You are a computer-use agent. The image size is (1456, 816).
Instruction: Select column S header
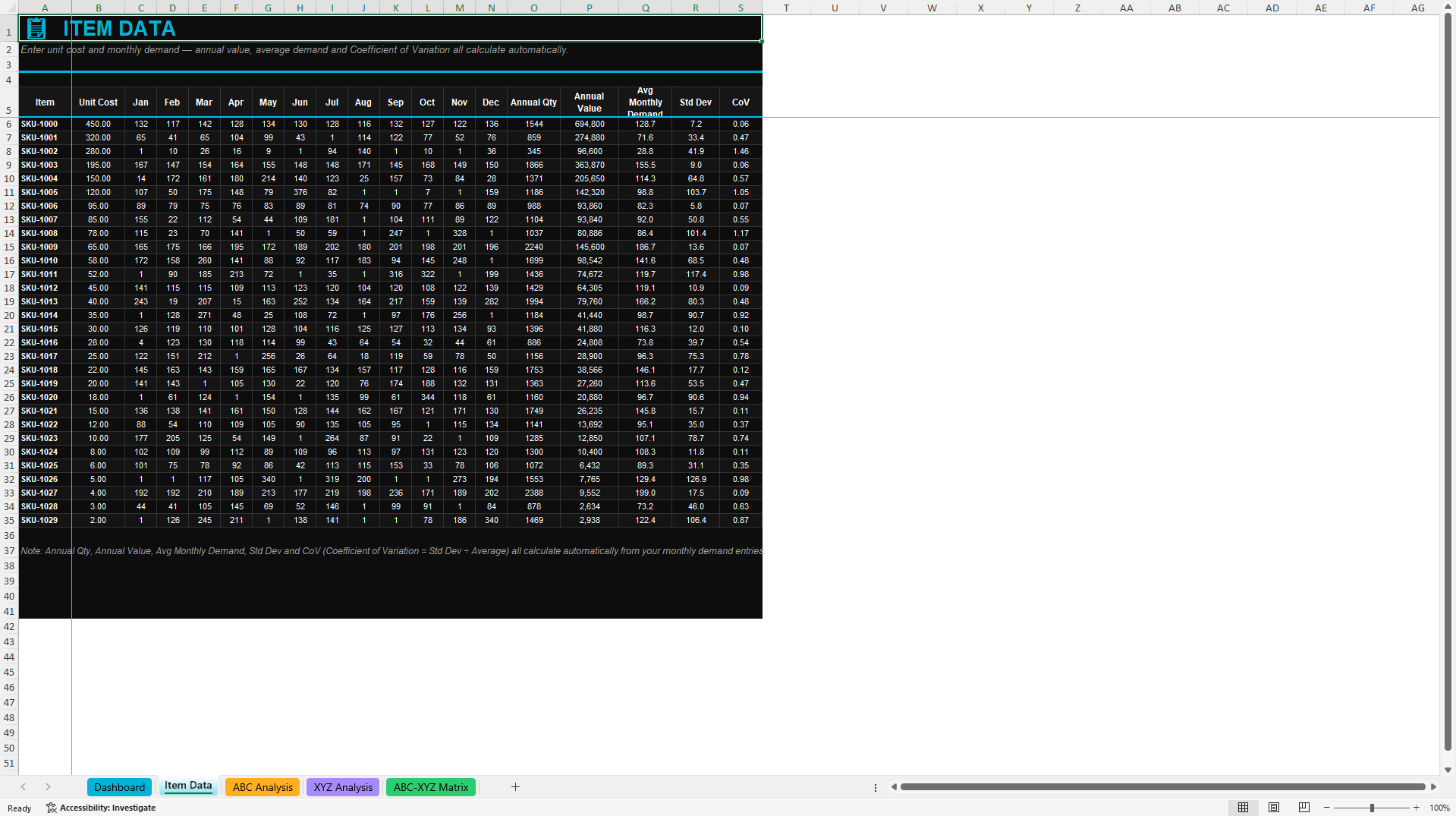741,8
